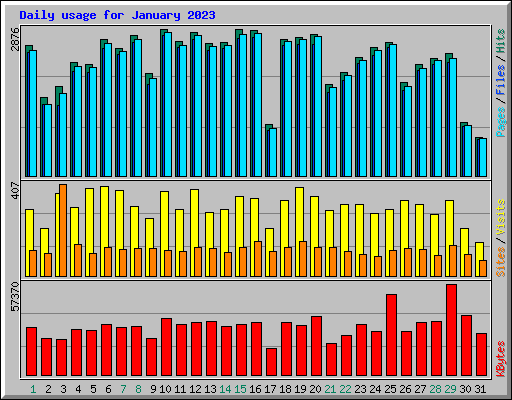
Task: Click the 'KBytes' legend label
Action: pyautogui.click(x=501, y=359)
